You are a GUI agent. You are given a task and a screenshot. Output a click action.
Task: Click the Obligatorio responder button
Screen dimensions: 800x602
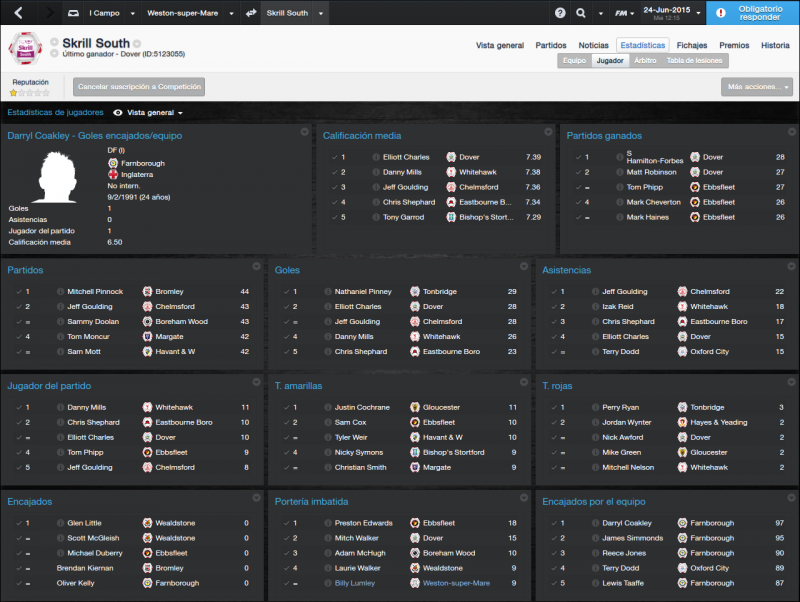(x=753, y=13)
